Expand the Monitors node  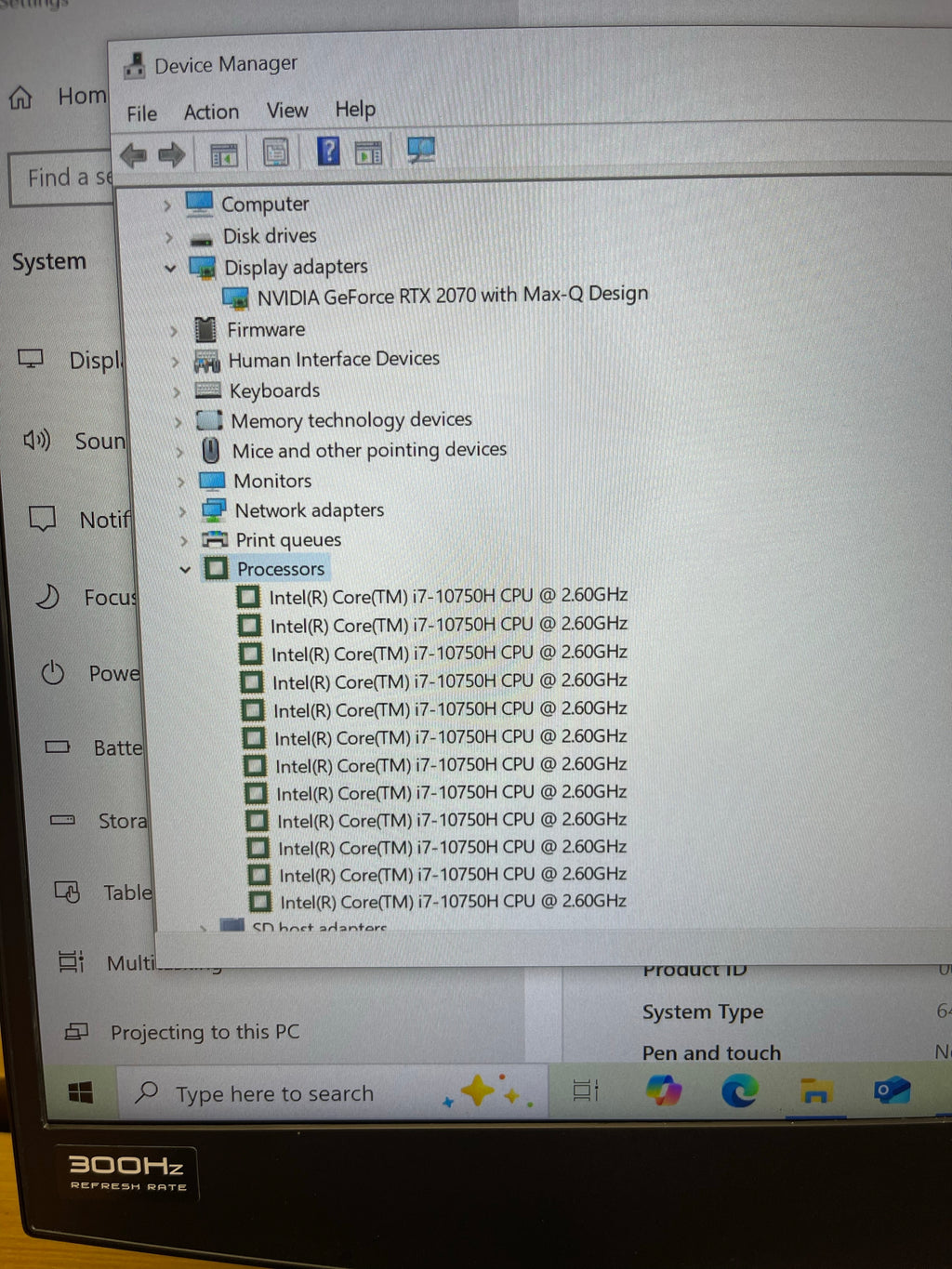click(x=181, y=482)
